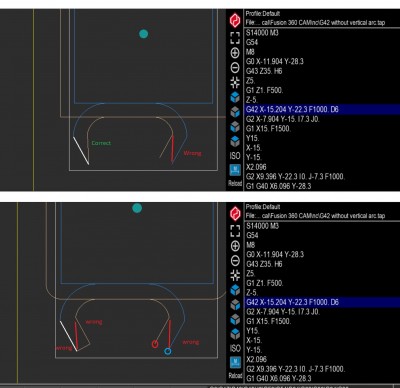
Task: Click the teal tool-position dot in upper viewport
Action: 143,34
